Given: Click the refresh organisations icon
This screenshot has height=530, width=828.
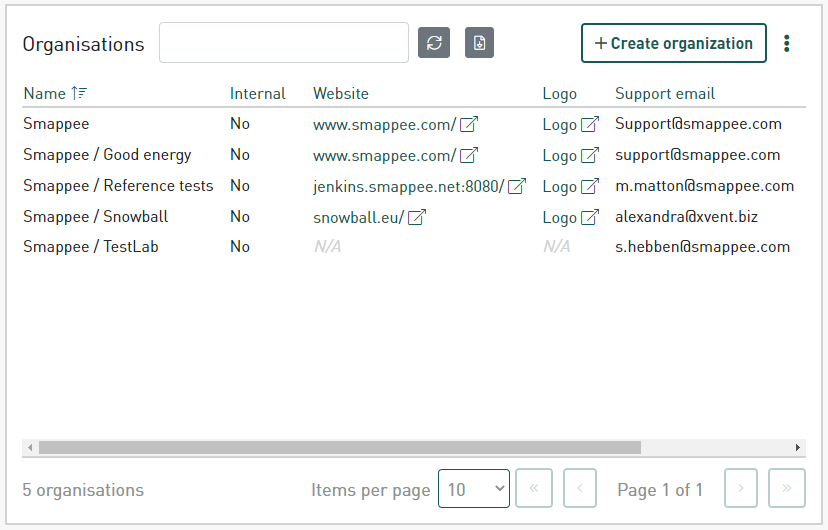Looking at the screenshot, I should coord(434,43).
